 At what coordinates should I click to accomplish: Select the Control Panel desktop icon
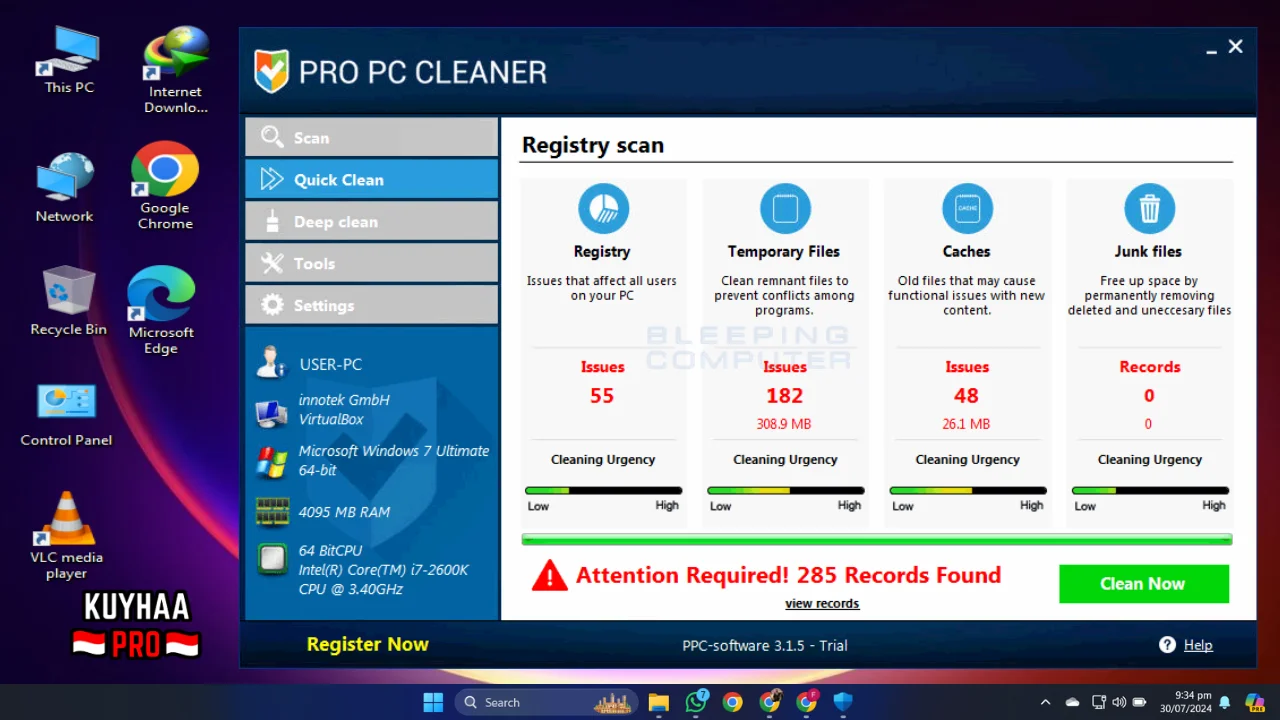click(x=66, y=414)
